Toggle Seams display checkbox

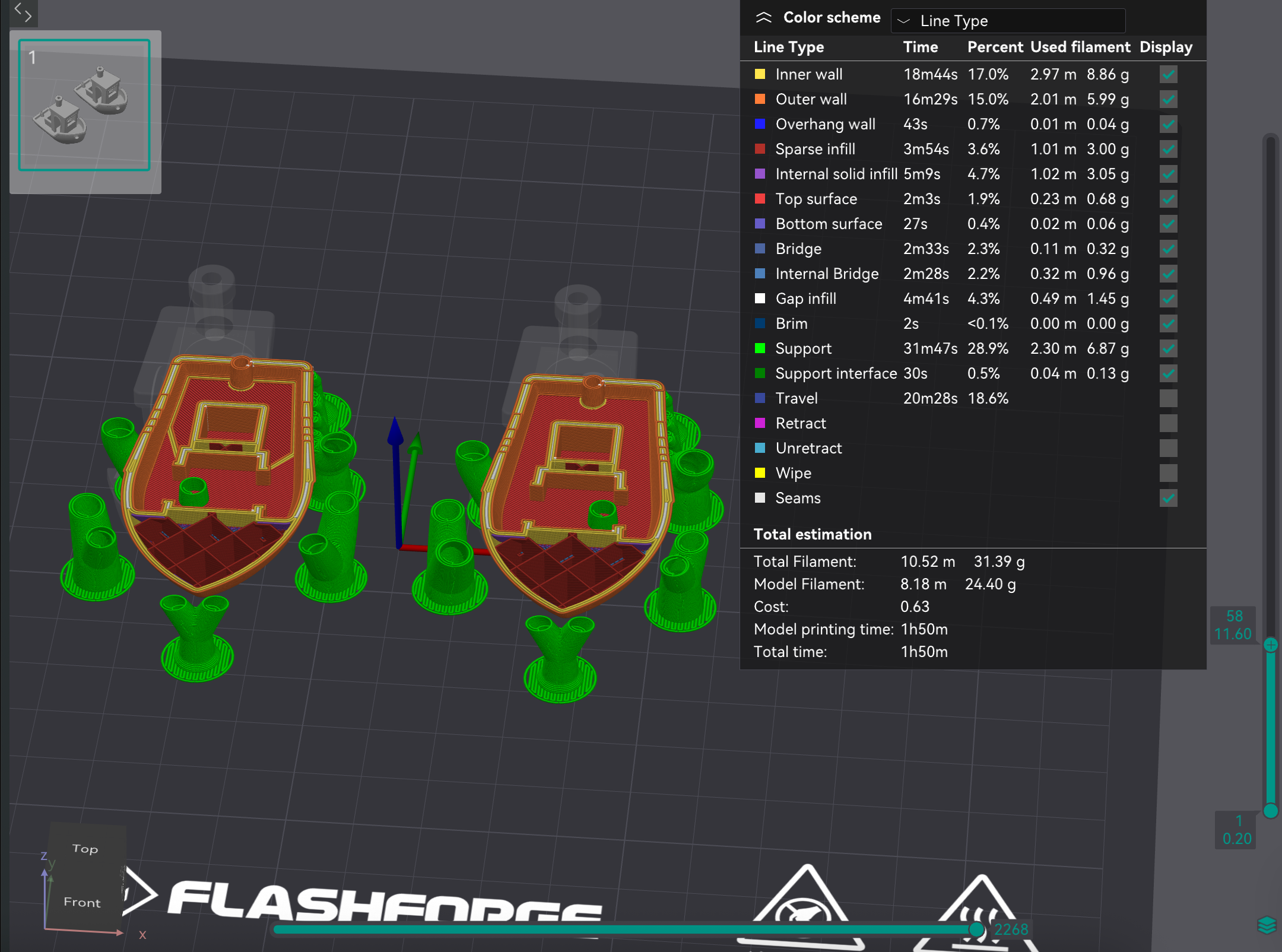click(x=1168, y=498)
